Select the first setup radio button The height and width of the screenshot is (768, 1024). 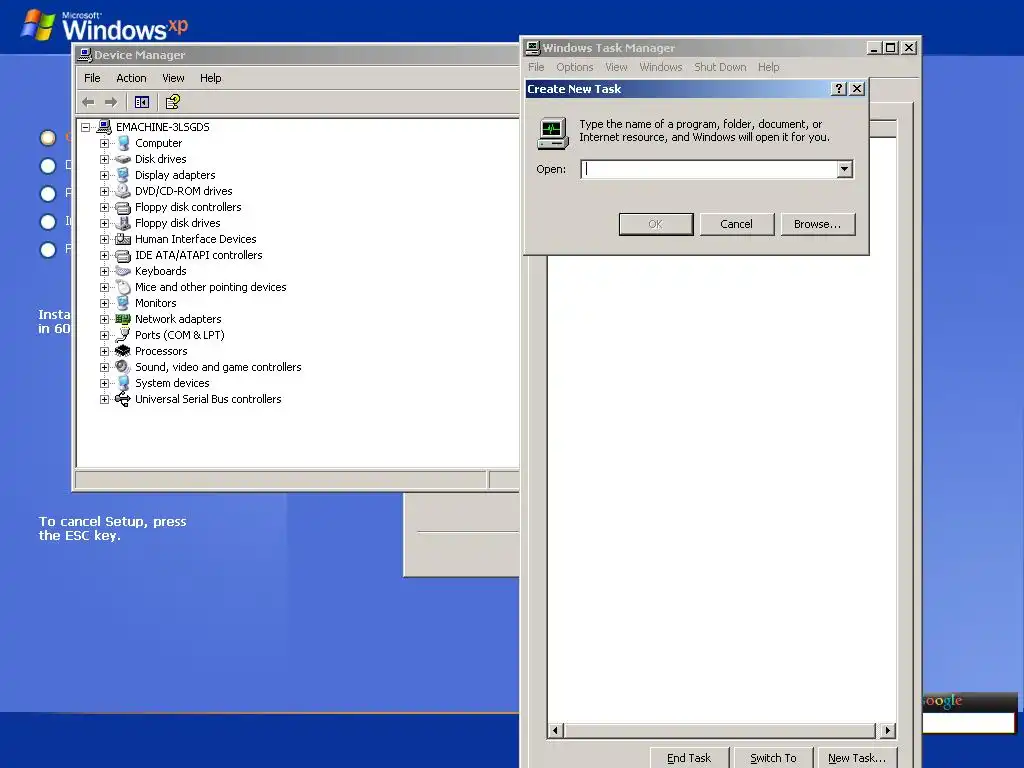point(48,138)
